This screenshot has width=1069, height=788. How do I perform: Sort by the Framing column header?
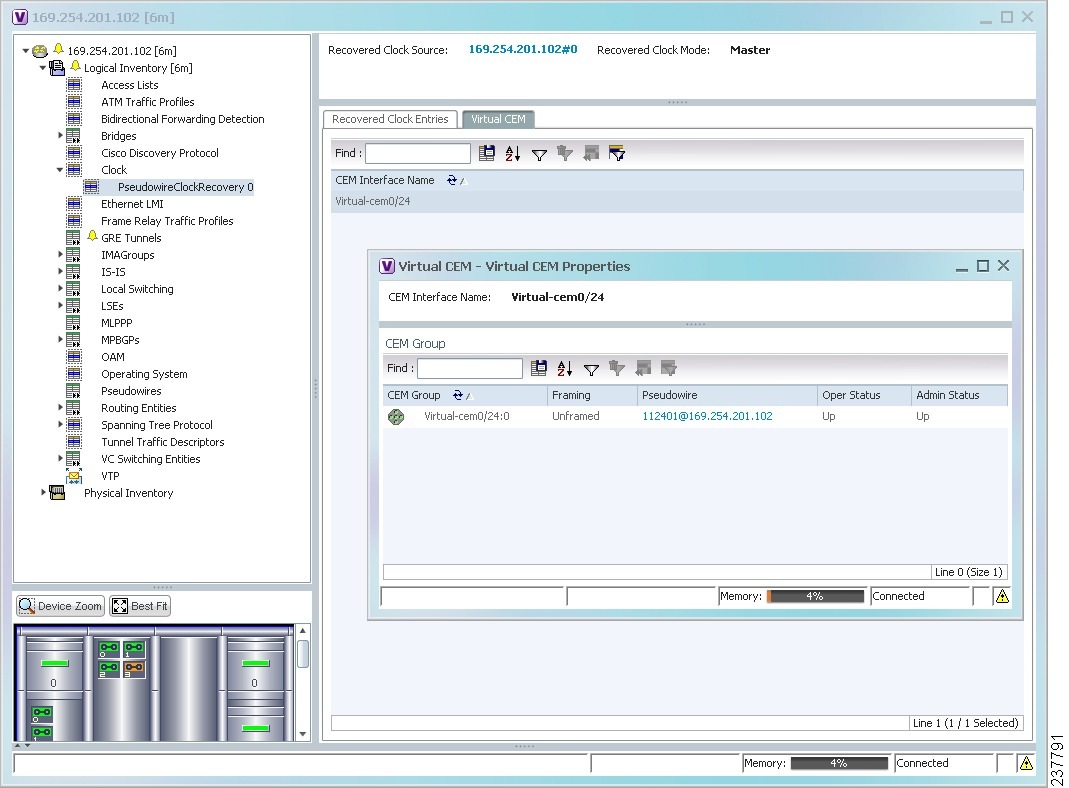tap(592, 395)
